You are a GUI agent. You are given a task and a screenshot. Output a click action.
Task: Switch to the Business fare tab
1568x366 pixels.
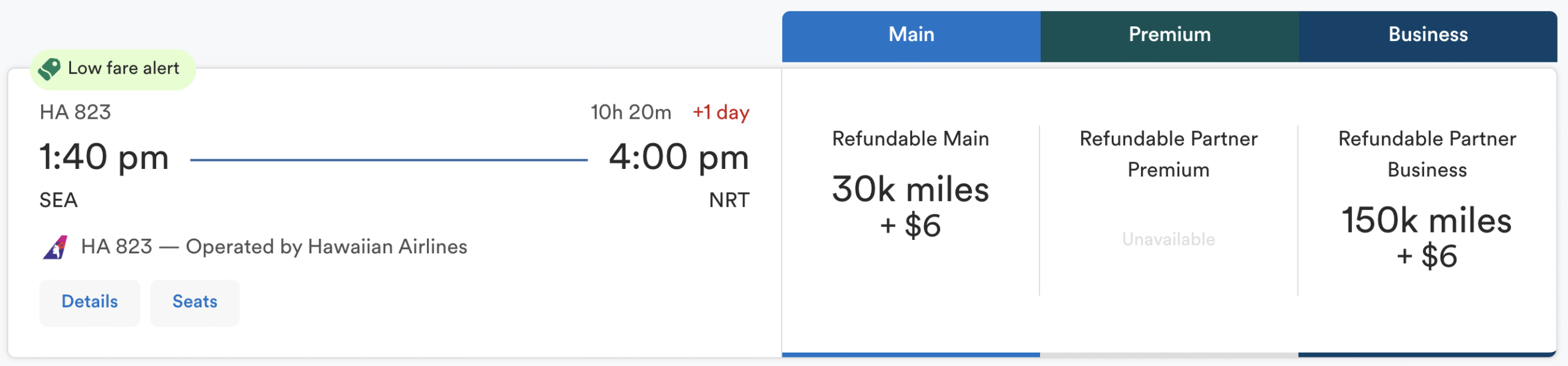click(1427, 35)
